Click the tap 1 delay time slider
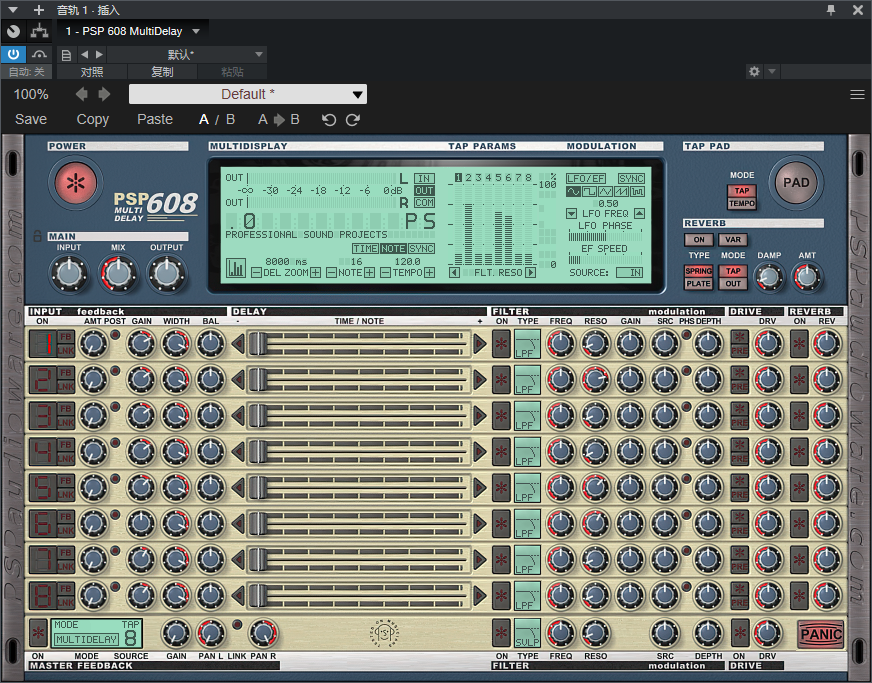This screenshot has height=683, width=872. pyautogui.click(x=359, y=344)
